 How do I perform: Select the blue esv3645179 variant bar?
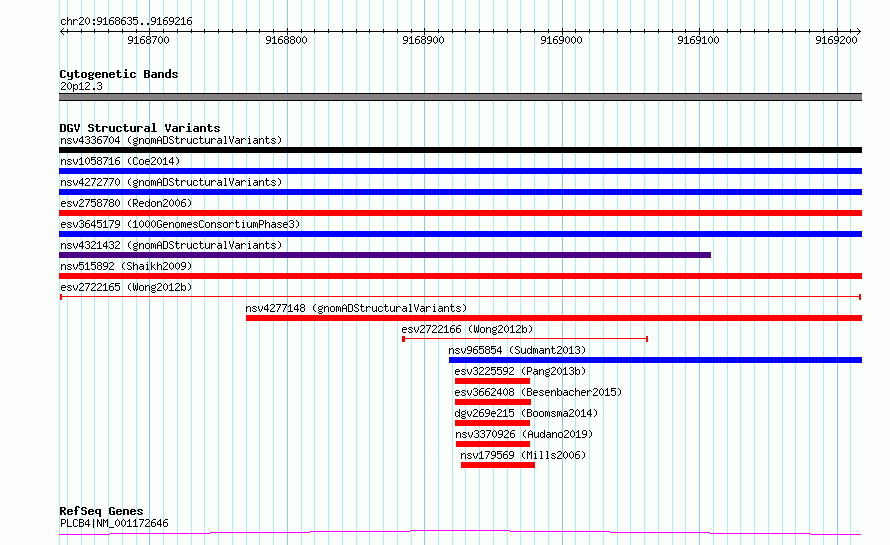[x=460, y=234]
